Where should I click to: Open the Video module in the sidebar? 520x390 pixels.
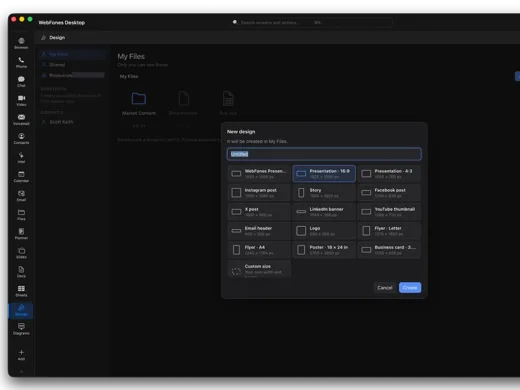(x=21, y=100)
